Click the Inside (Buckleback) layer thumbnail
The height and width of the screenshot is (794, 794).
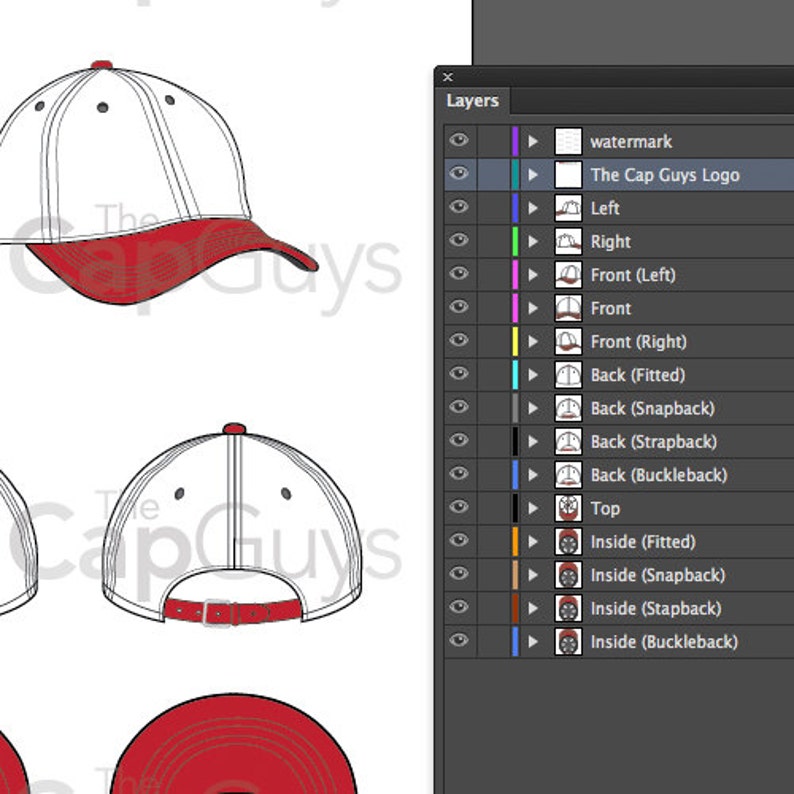[568, 643]
